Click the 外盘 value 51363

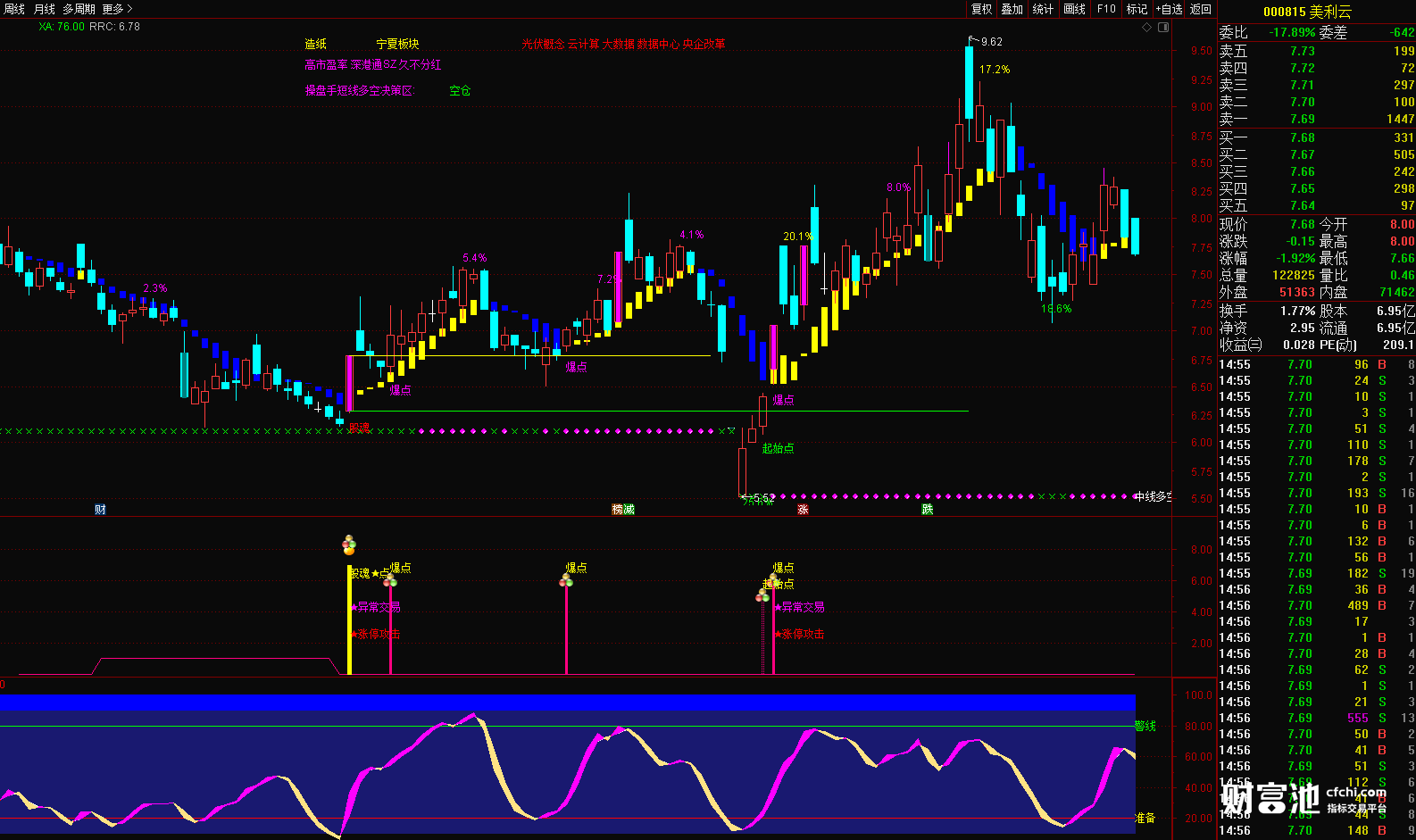point(1297,293)
